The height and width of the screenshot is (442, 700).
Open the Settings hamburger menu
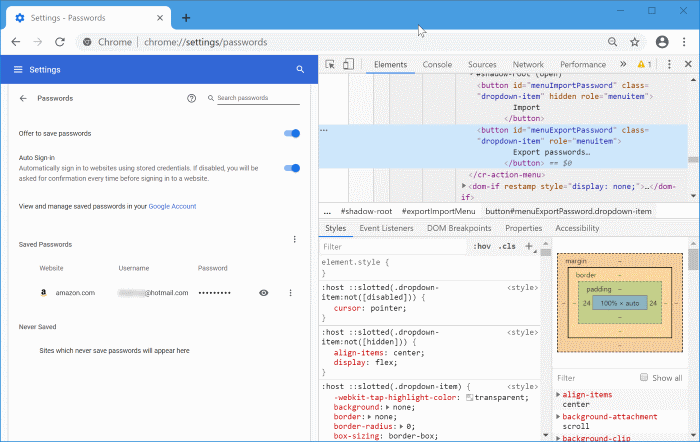(x=18, y=69)
